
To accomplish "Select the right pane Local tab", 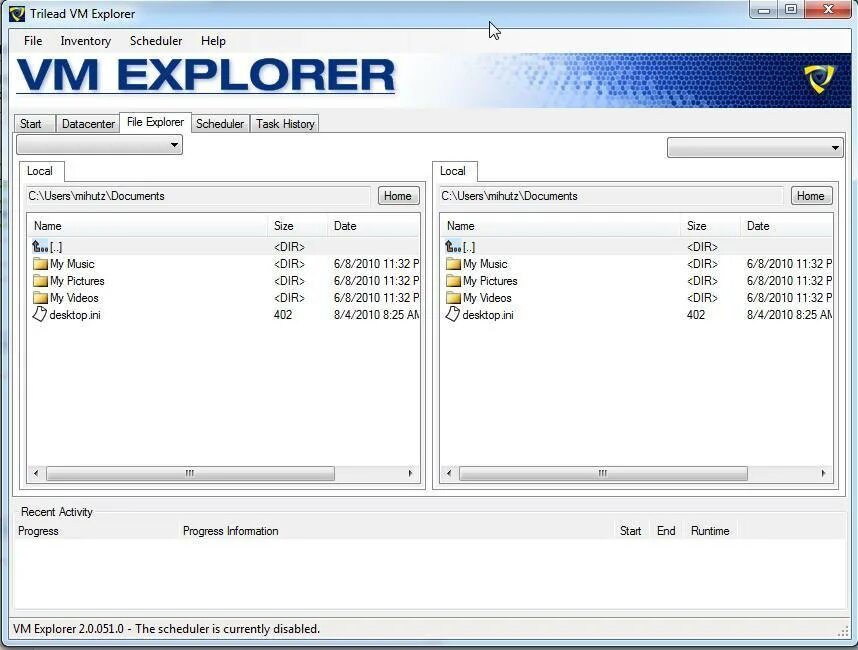I will pyautogui.click(x=453, y=171).
